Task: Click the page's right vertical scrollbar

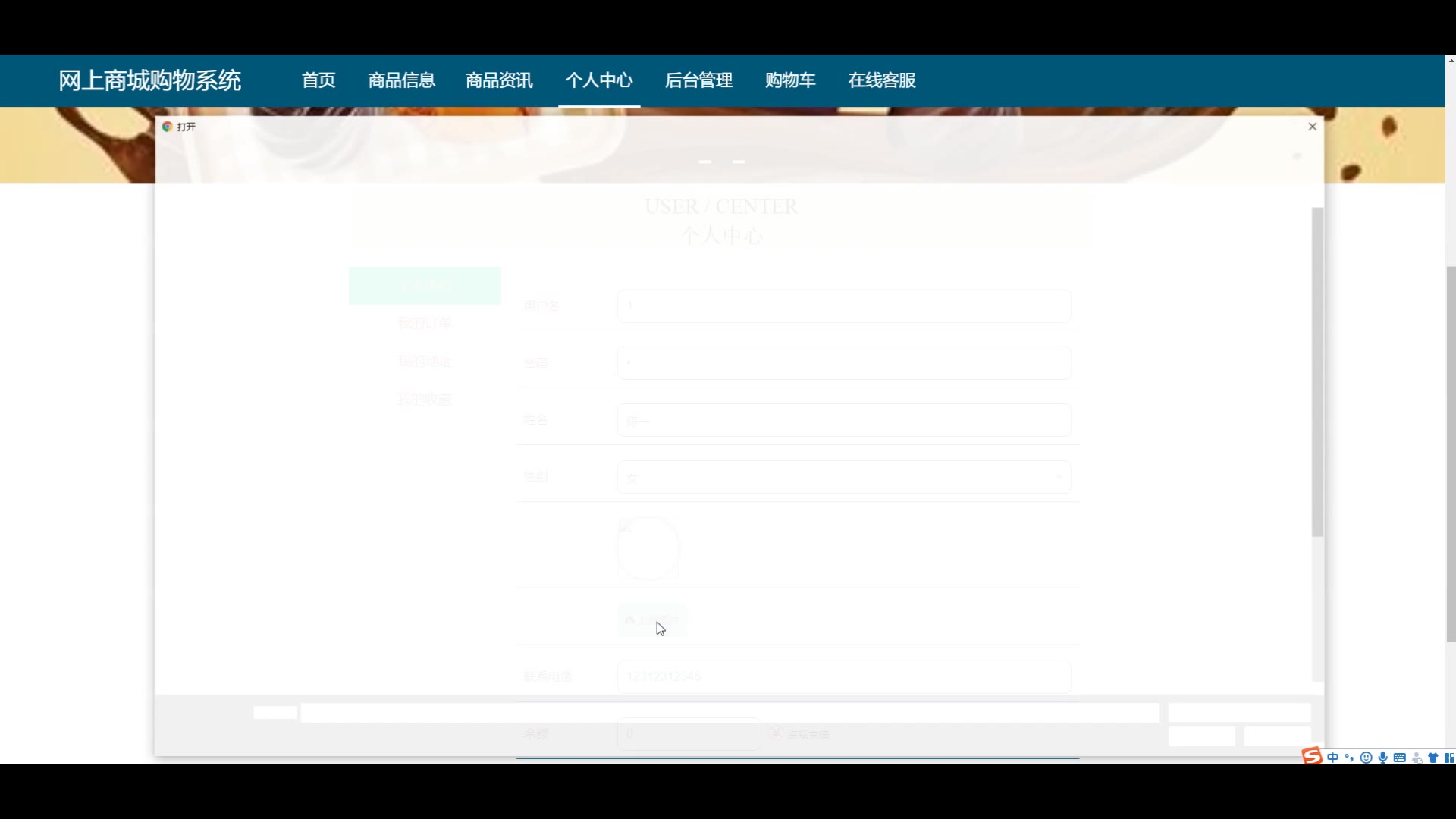Action: click(1451, 455)
